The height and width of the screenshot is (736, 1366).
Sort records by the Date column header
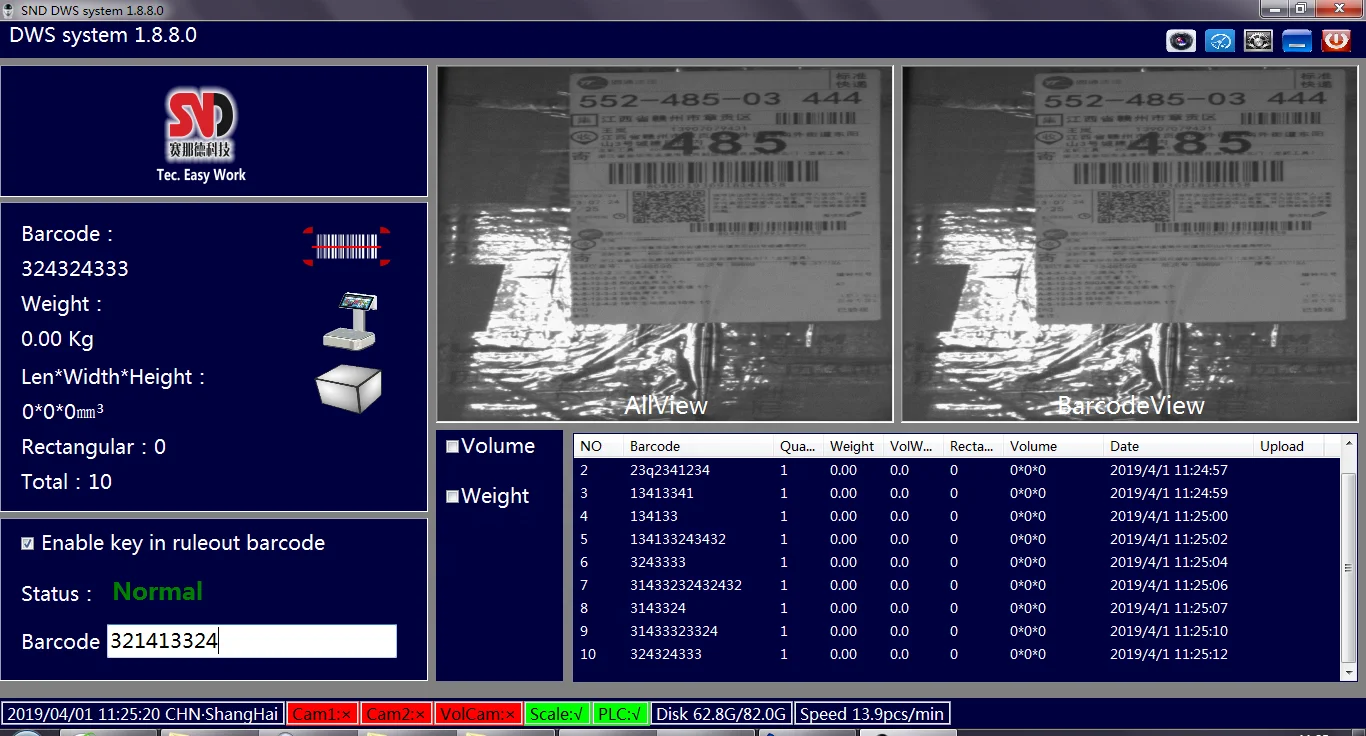tap(1177, 447)
